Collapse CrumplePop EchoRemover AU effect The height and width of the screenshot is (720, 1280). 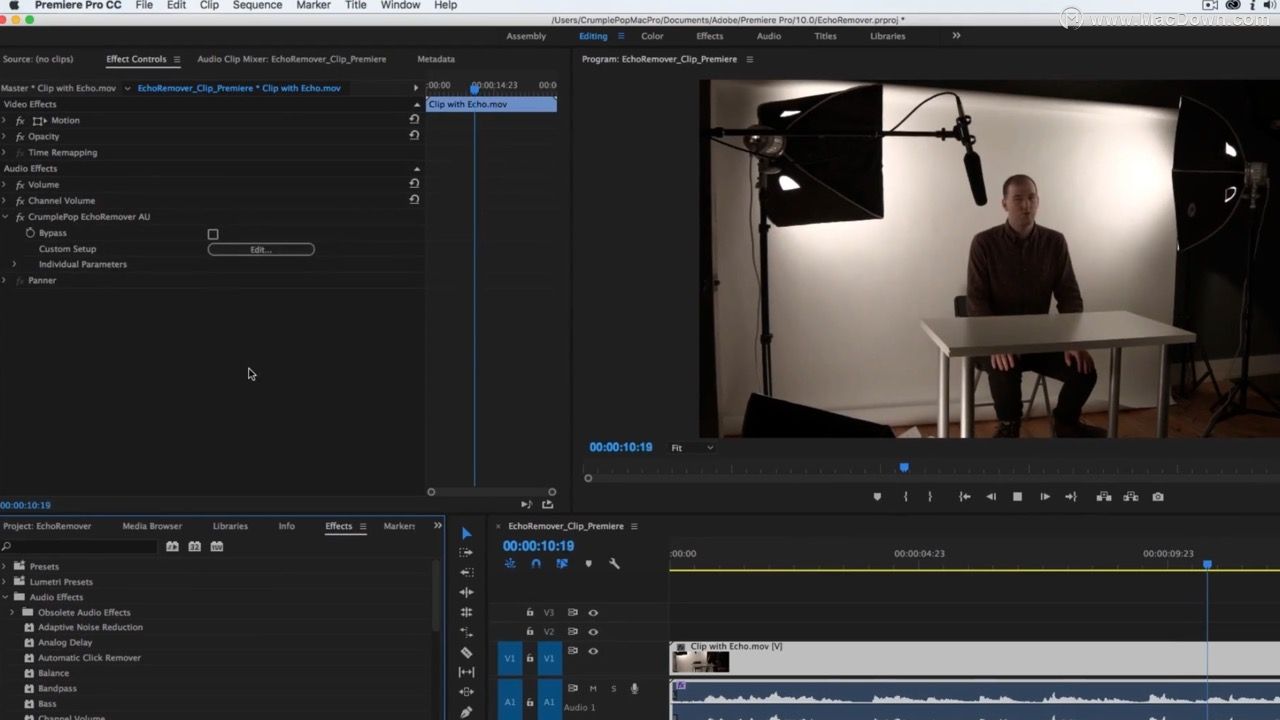click(x=5, y=217)
